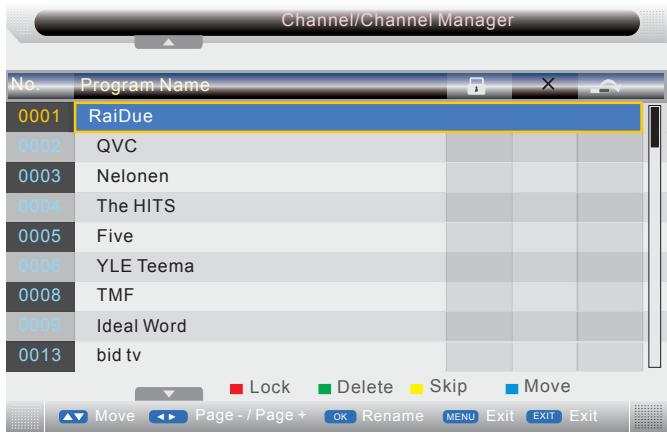Click channel number 0008
The image size is (667, 435).
[40, 296]
